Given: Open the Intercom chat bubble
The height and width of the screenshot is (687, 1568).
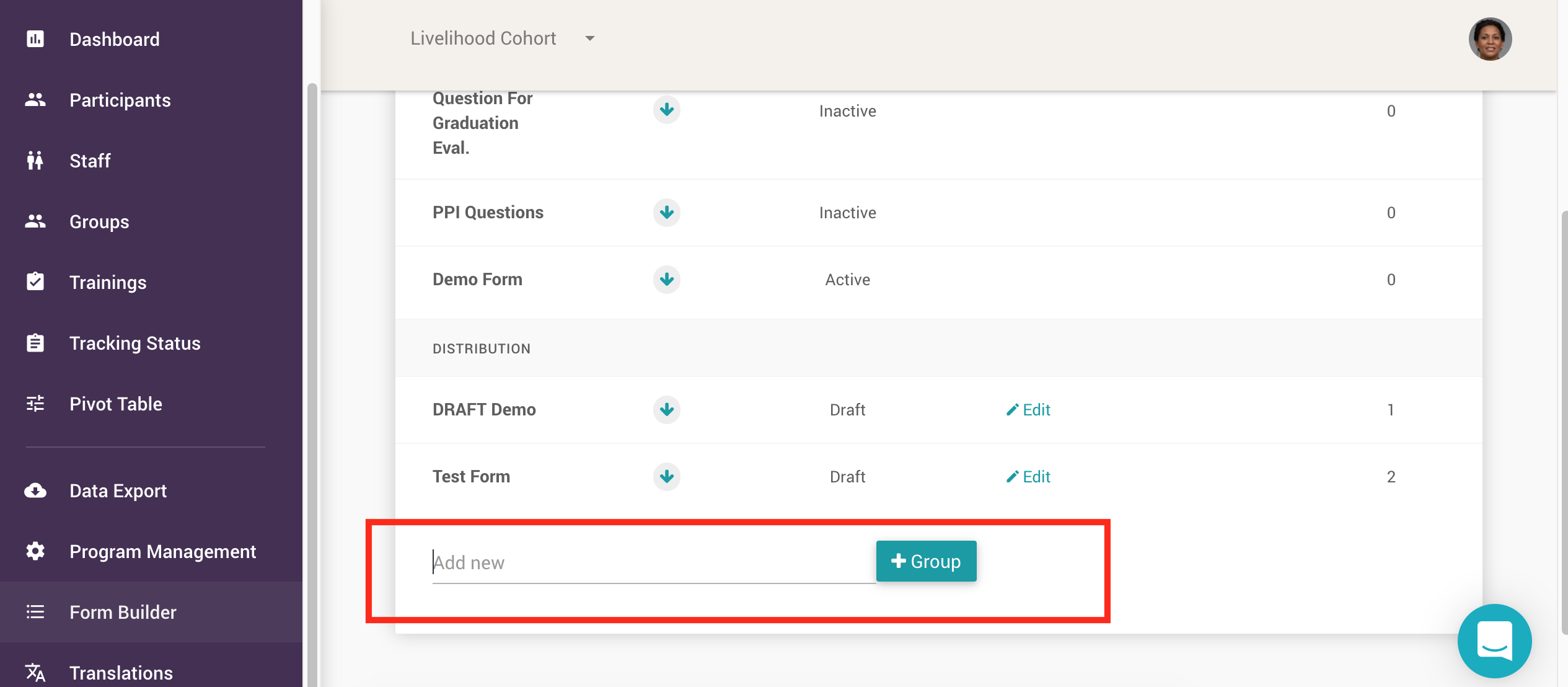Looking at the screenshot, I should click(x=1494, y=641).
